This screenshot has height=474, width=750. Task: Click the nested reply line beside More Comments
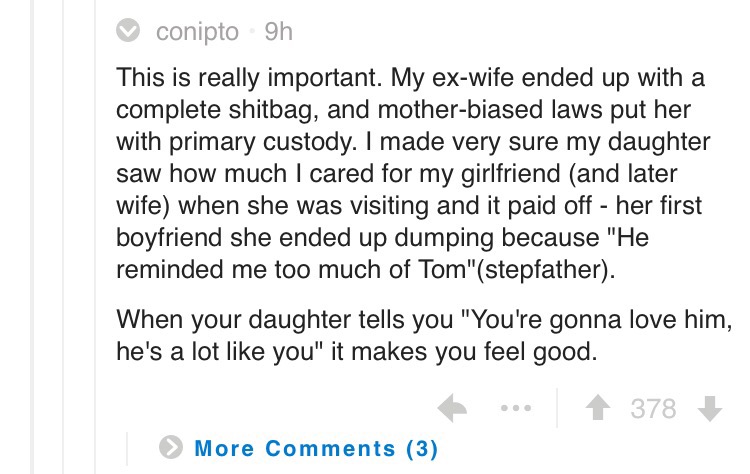coord(127,449)
